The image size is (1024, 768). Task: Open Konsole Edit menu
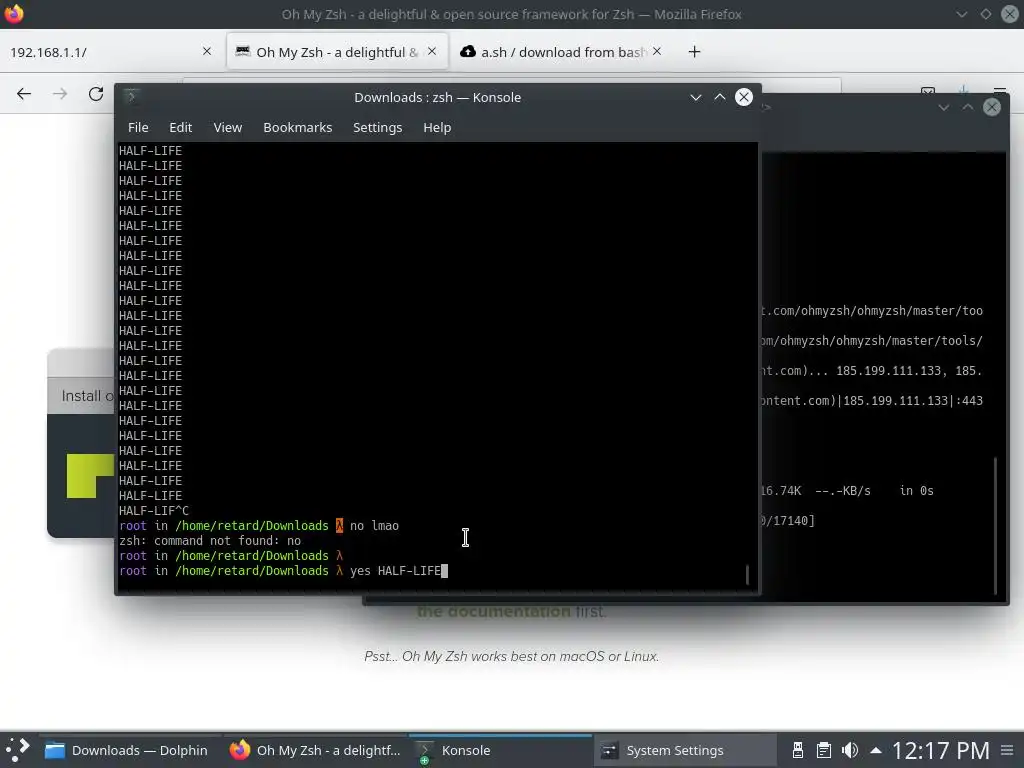click(180, 127)
